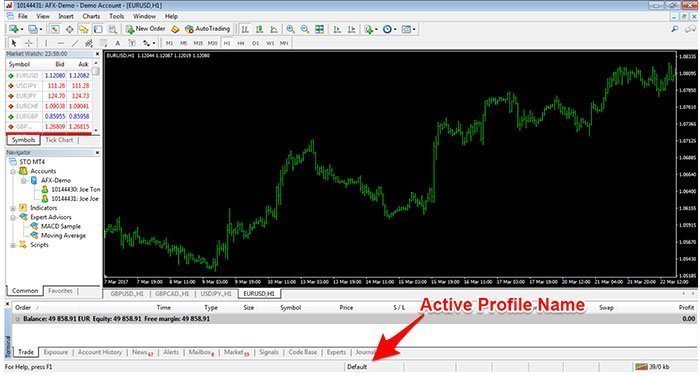Collapse the Accounts tree node
The image size is (700, 376).
pos(13,171)
